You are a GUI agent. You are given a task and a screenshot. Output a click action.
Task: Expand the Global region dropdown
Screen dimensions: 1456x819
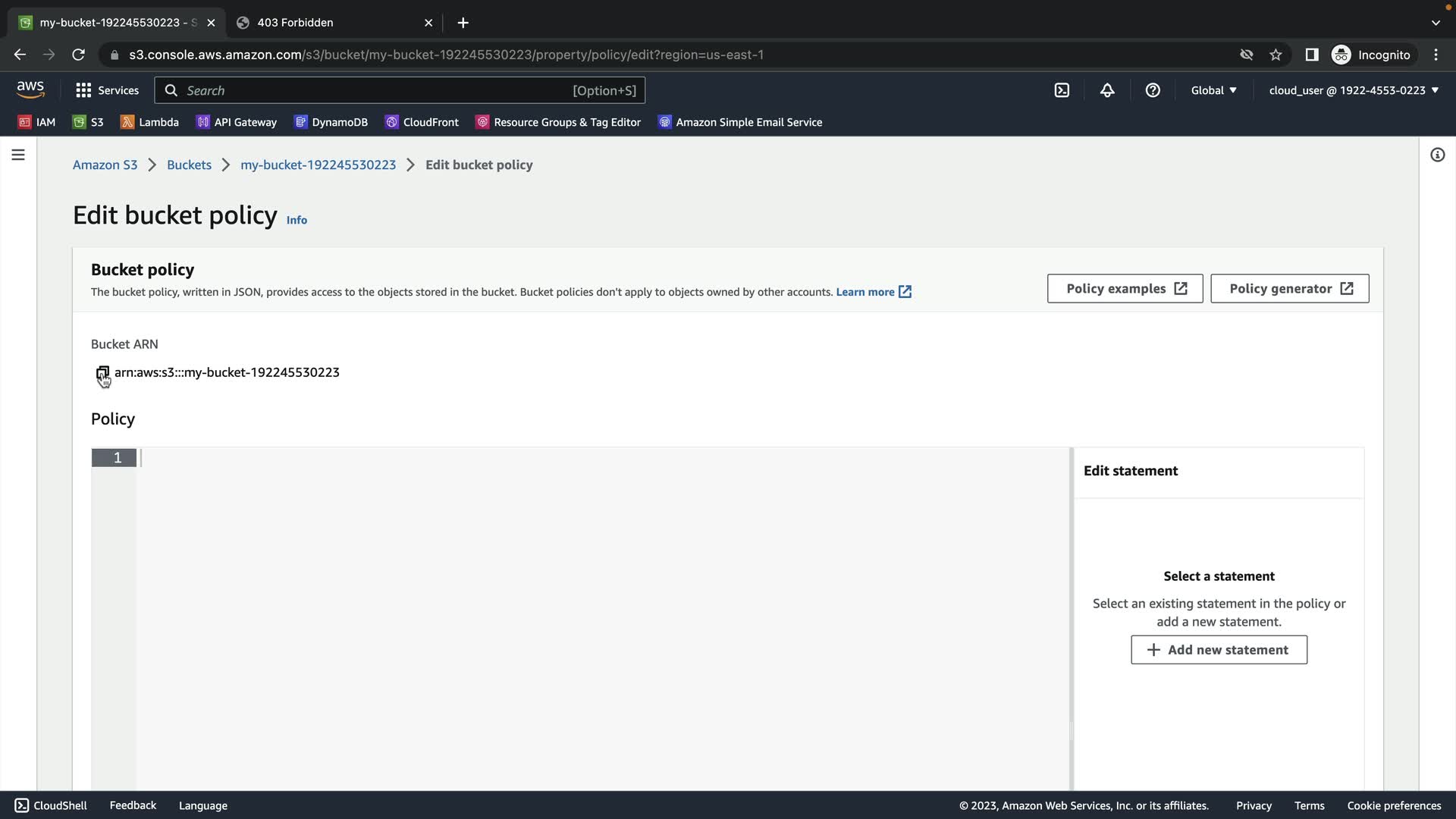pos(1213,90)
